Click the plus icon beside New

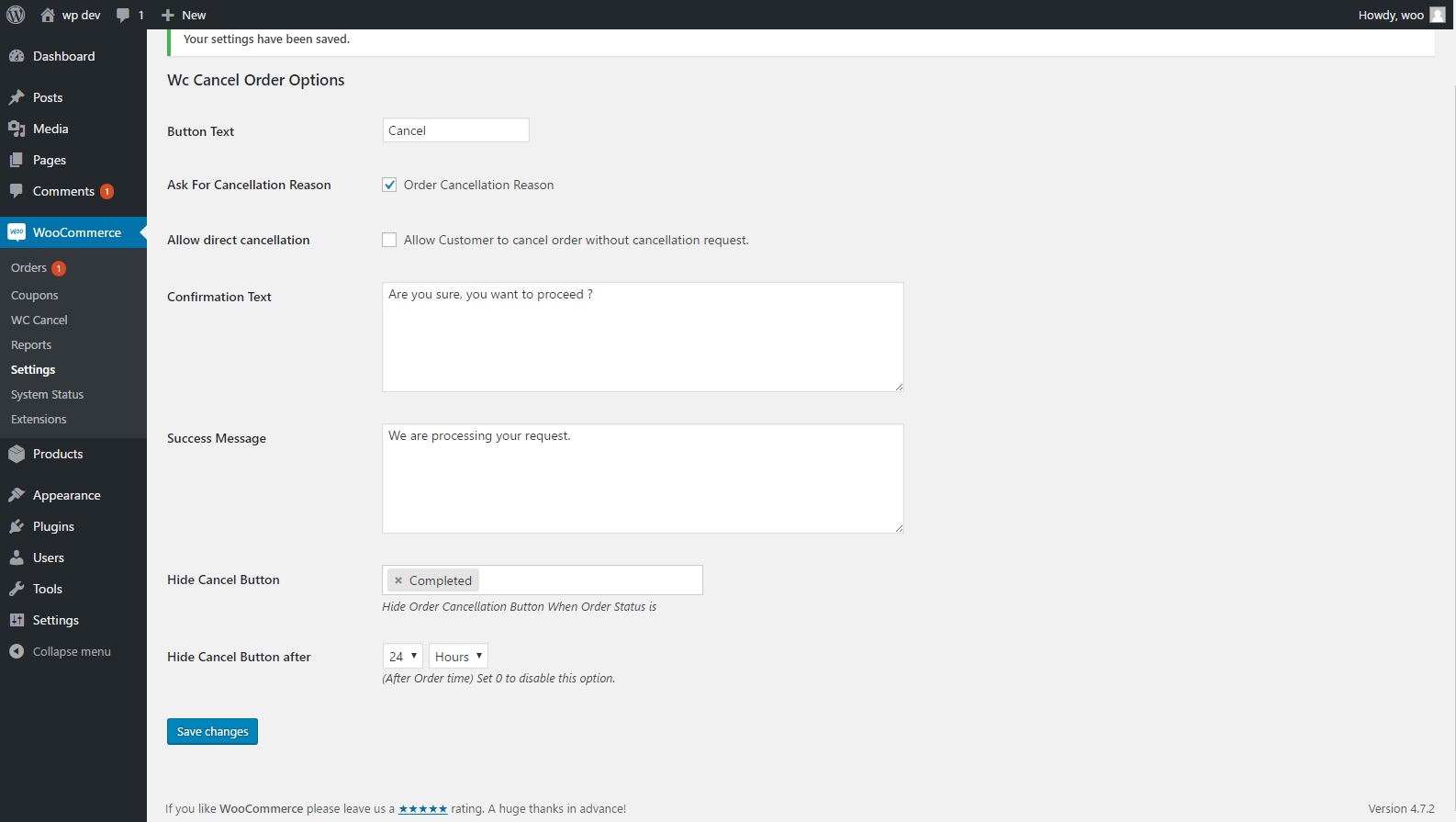click(168, 16)
